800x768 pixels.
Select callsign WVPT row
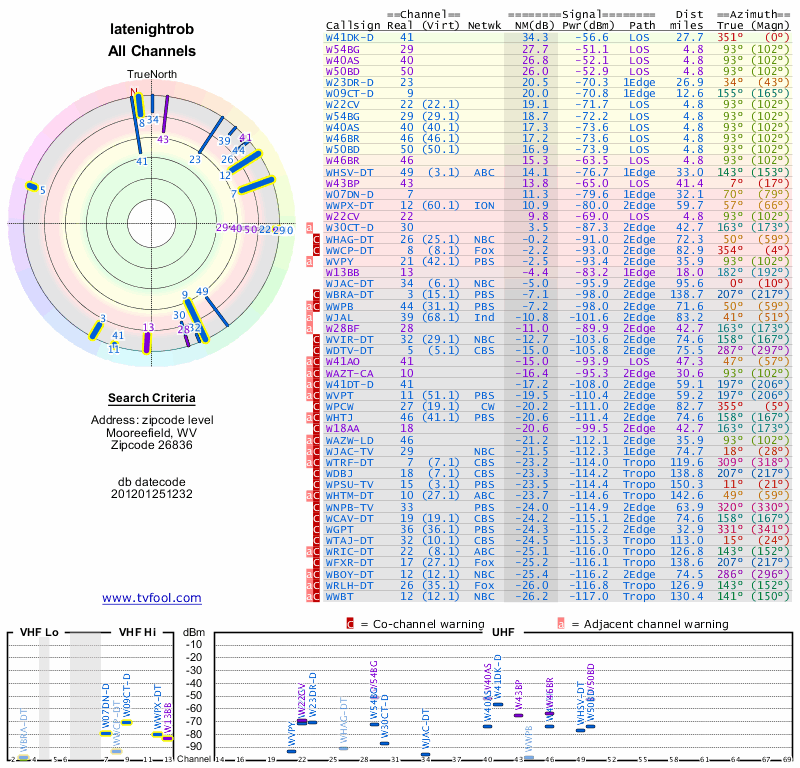(x=558, y=395)
